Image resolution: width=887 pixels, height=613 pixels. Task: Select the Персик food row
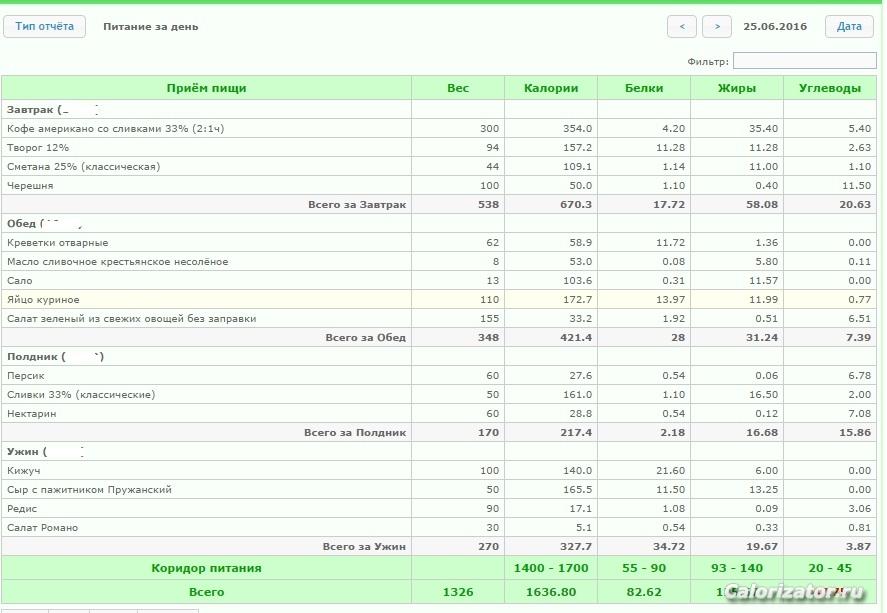point(439,375)
